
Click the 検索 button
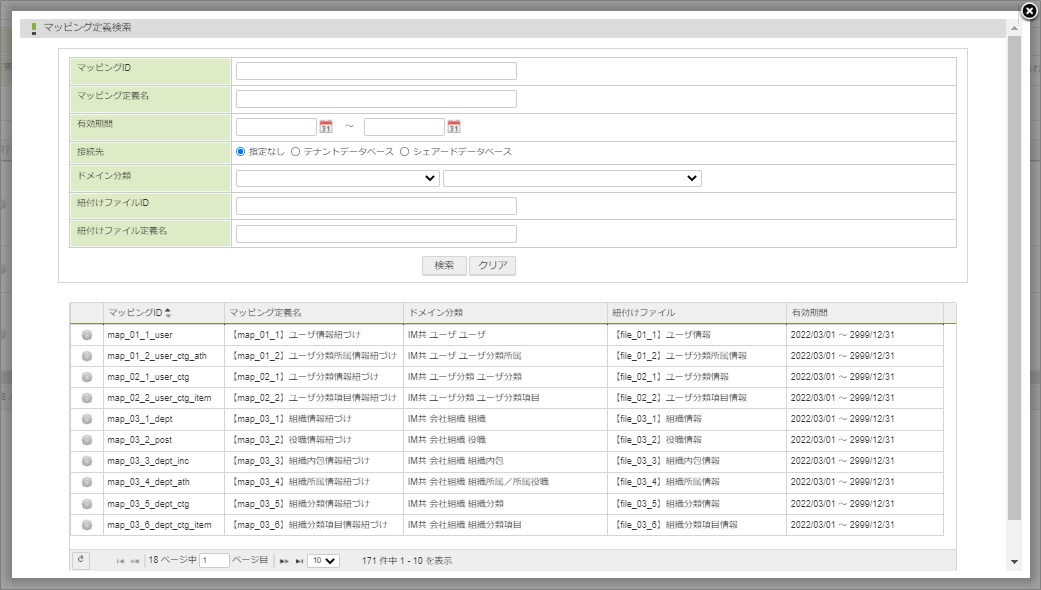coord(444,266)
